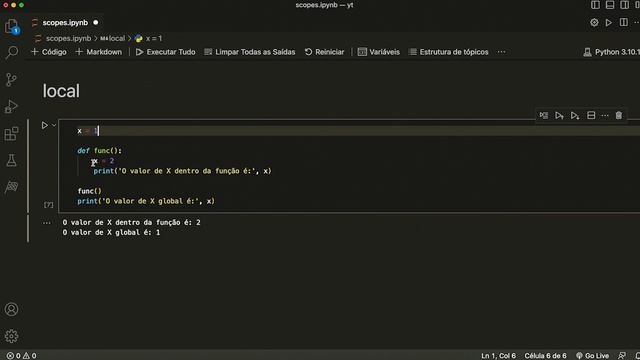Viewport: 640px width, 360px height.
Task: Split the cell using cell toolbar
Action: 591,116
